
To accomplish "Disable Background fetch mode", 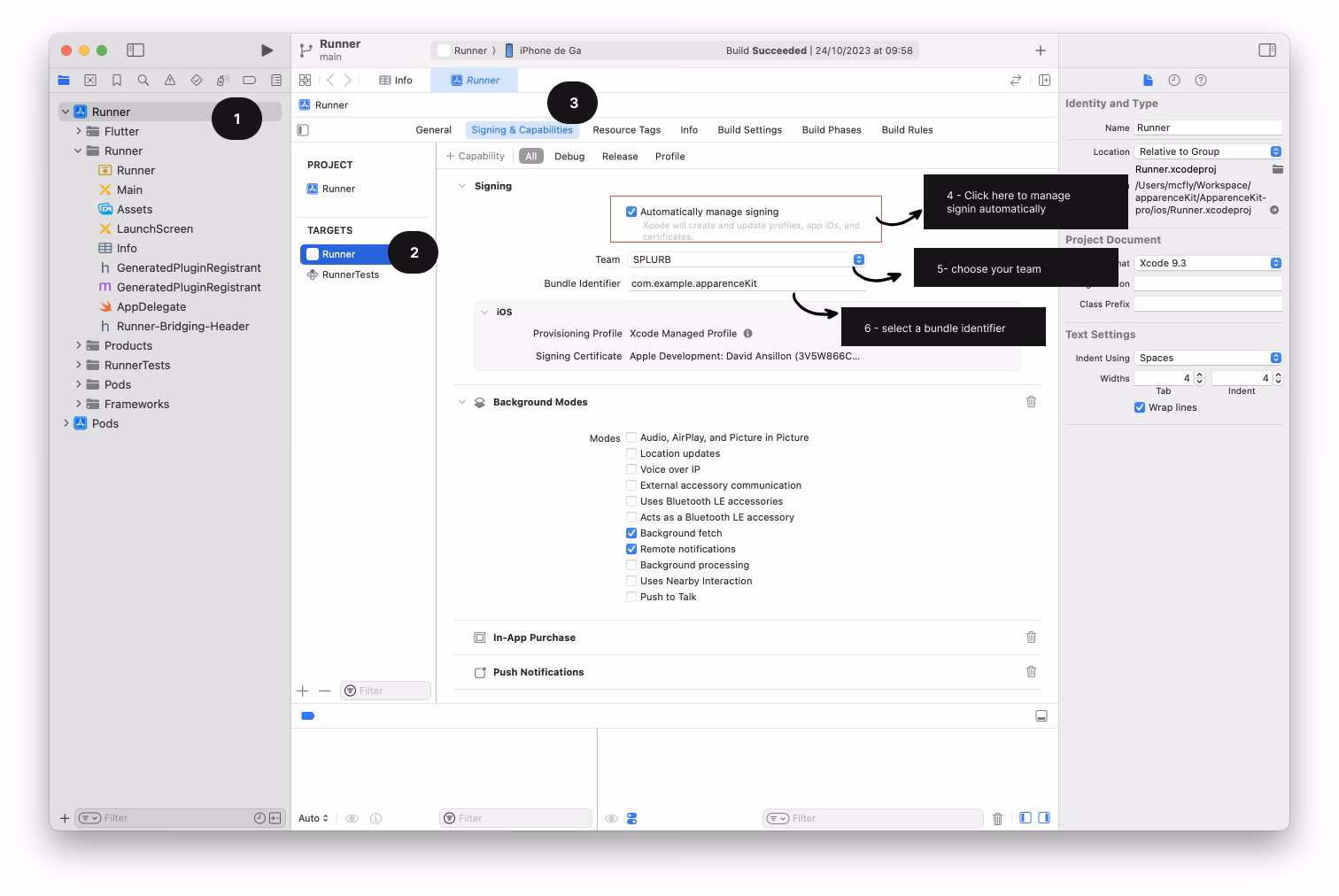I will pos(631,533).
